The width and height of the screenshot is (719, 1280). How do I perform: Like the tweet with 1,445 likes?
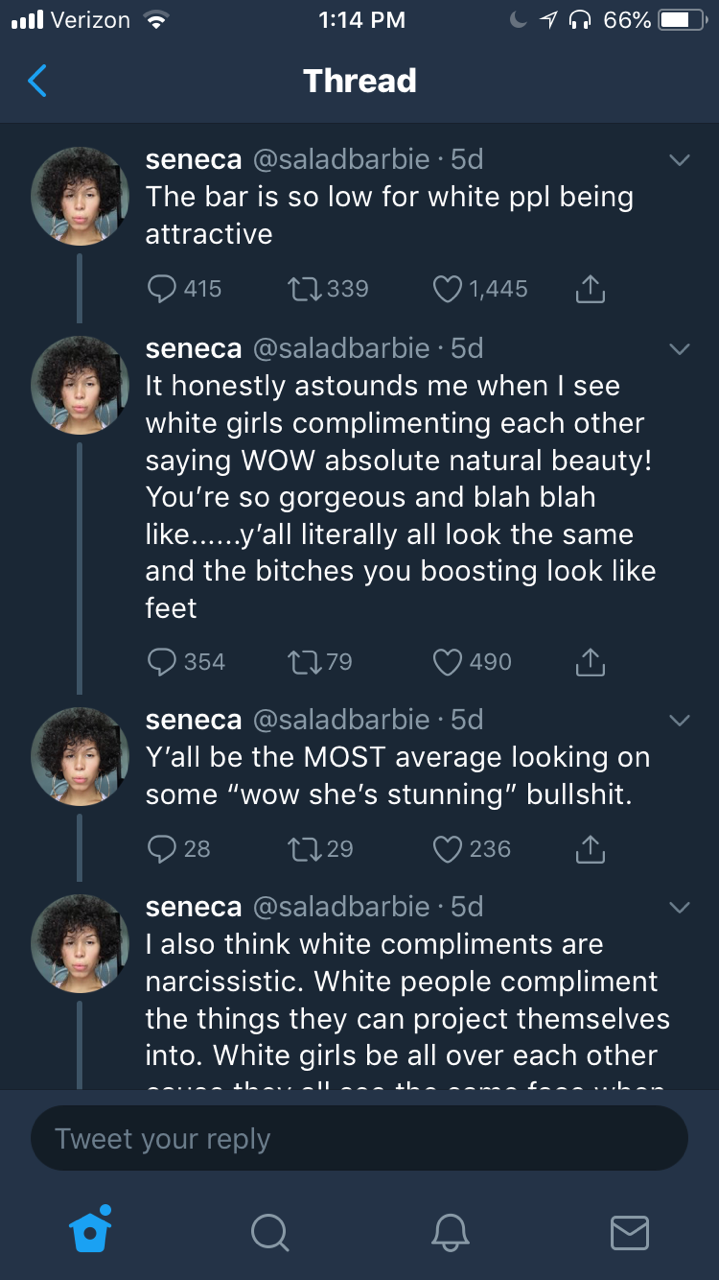pyautogui.click(x=447, y=289)
